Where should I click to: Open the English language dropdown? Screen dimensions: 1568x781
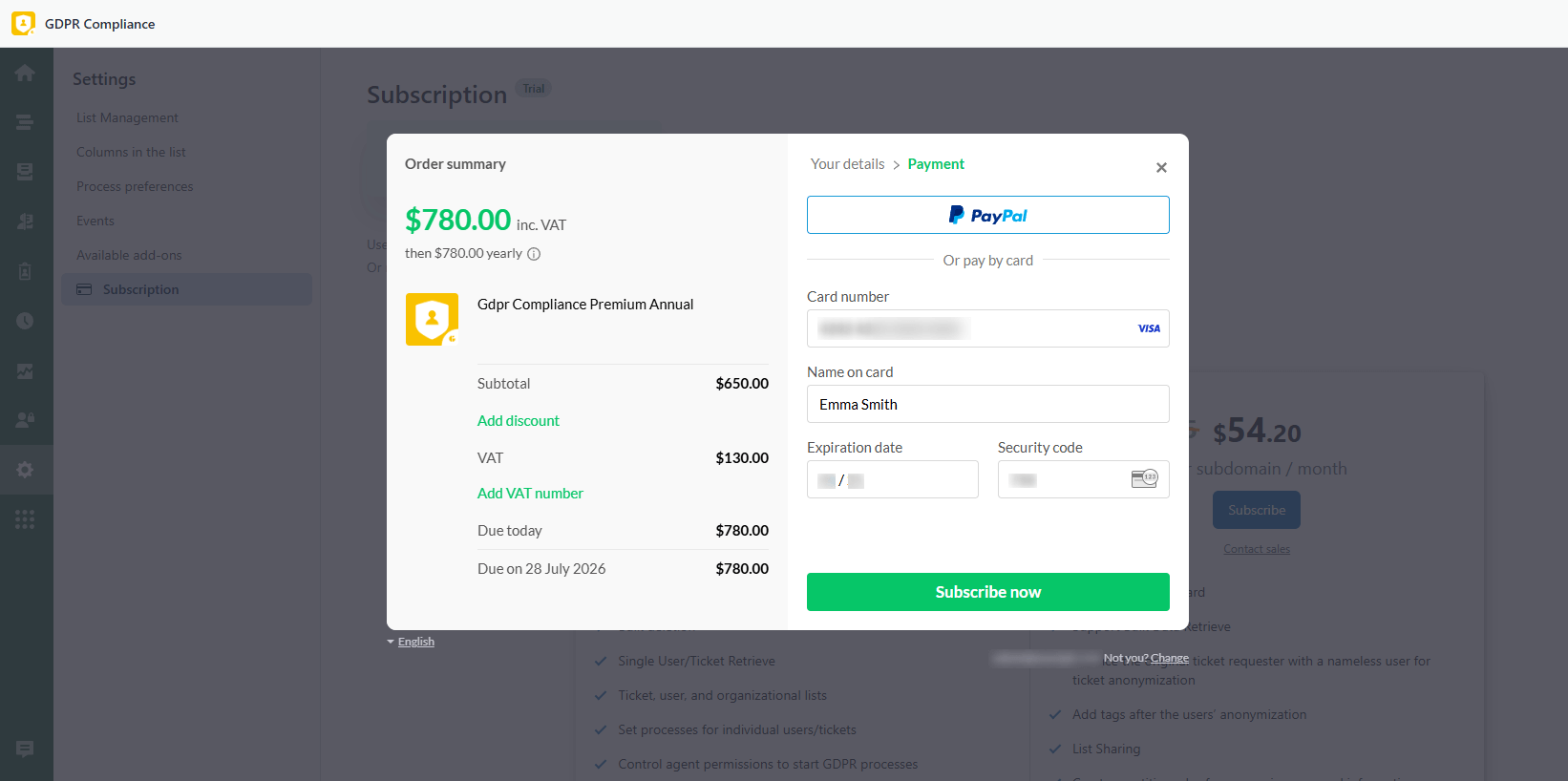tap(411, 642)
